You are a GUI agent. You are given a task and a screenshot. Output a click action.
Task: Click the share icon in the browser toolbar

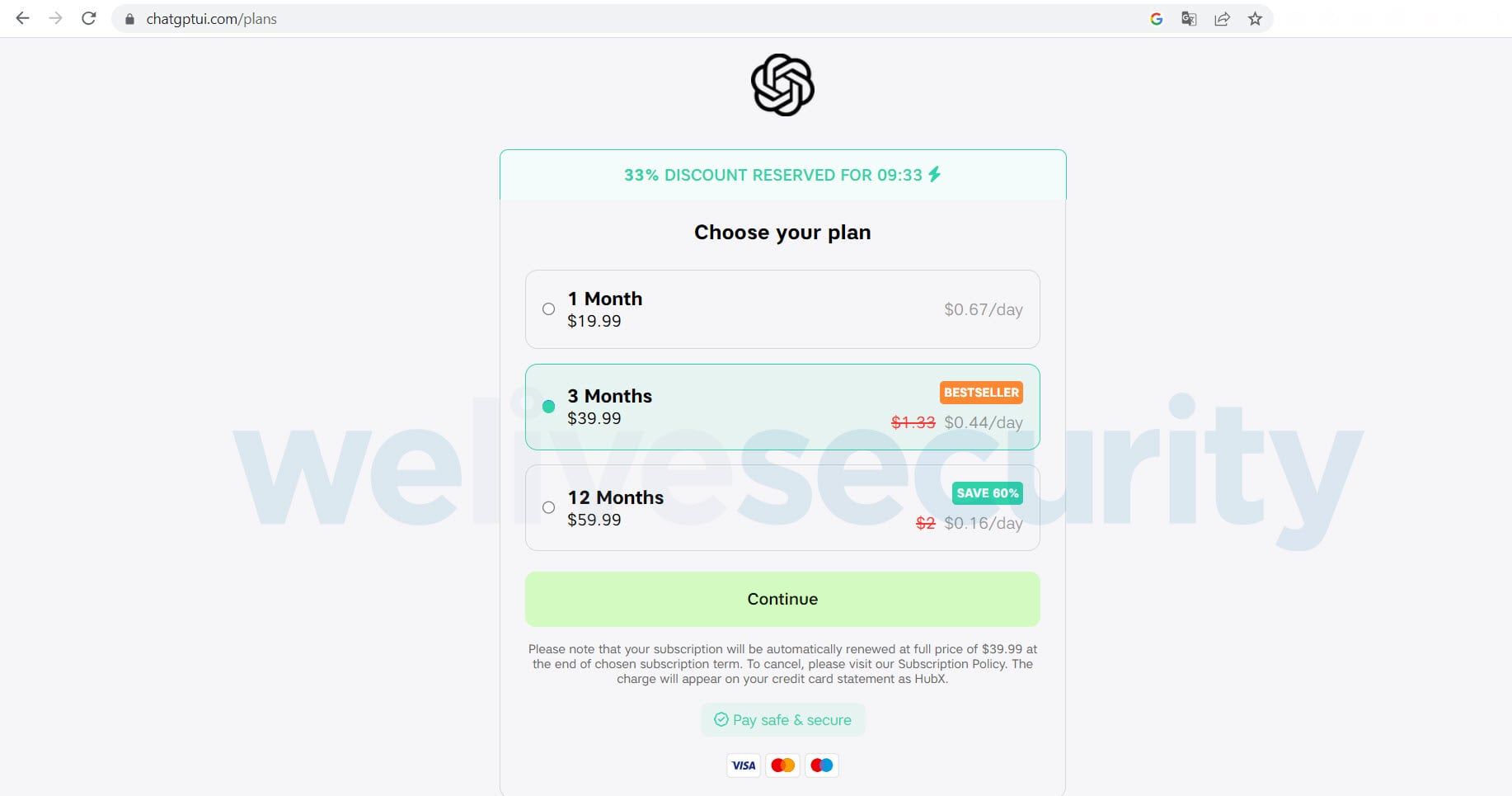pos(1222,18)
